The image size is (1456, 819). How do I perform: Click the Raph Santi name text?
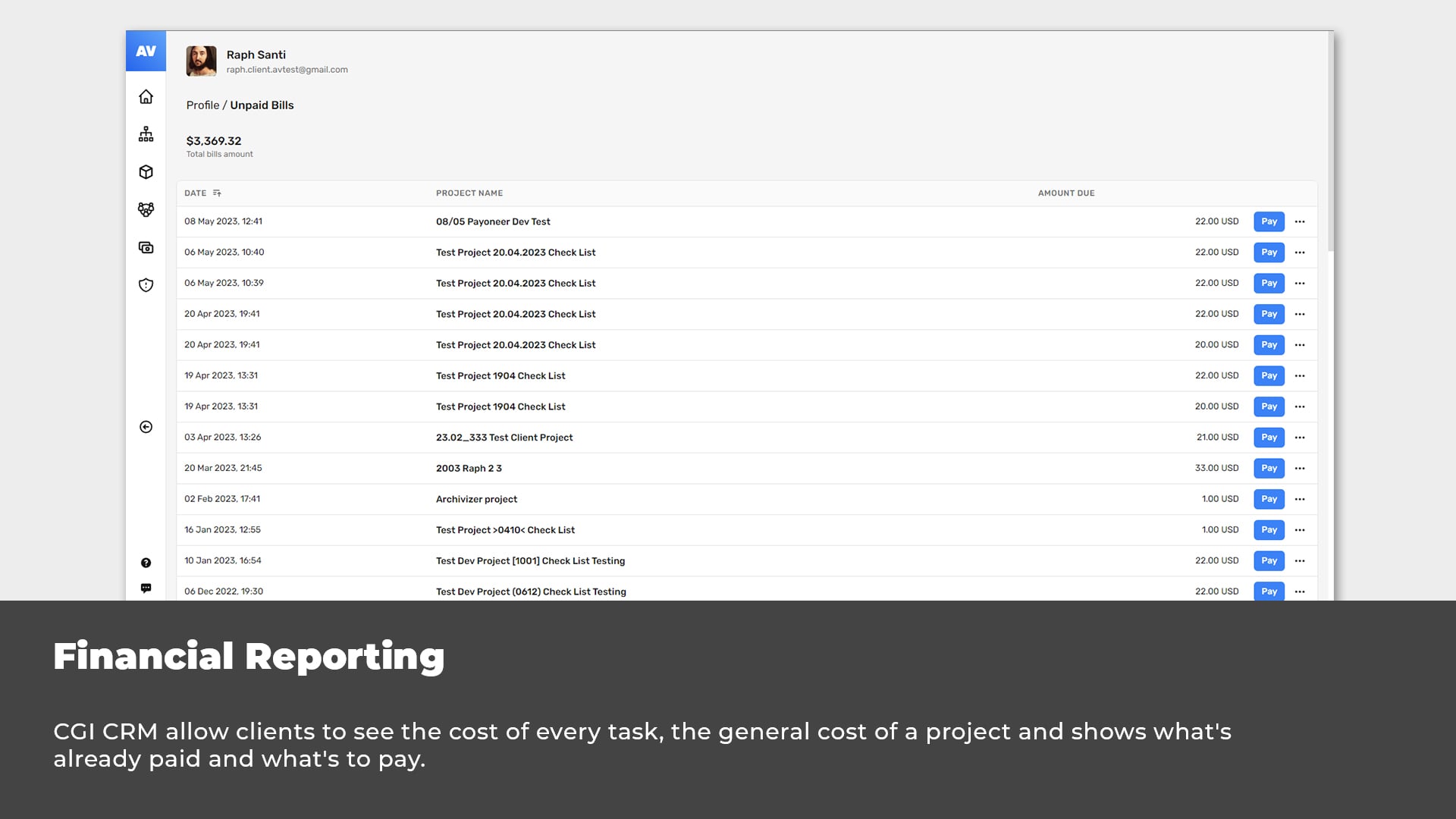[x=256, y=55]
